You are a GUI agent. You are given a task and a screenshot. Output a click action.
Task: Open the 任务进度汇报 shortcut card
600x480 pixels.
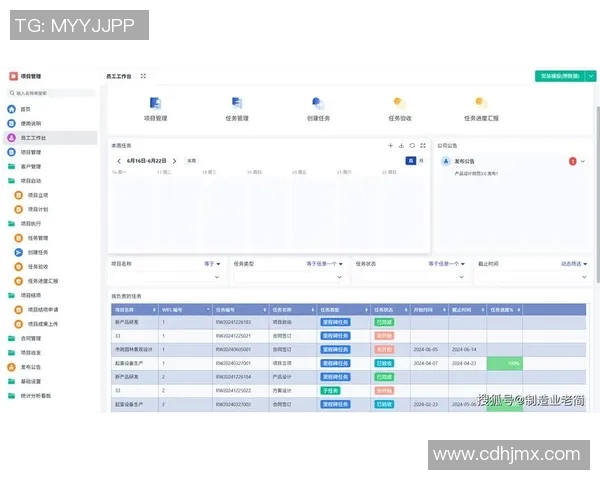[x=481, y=109]
